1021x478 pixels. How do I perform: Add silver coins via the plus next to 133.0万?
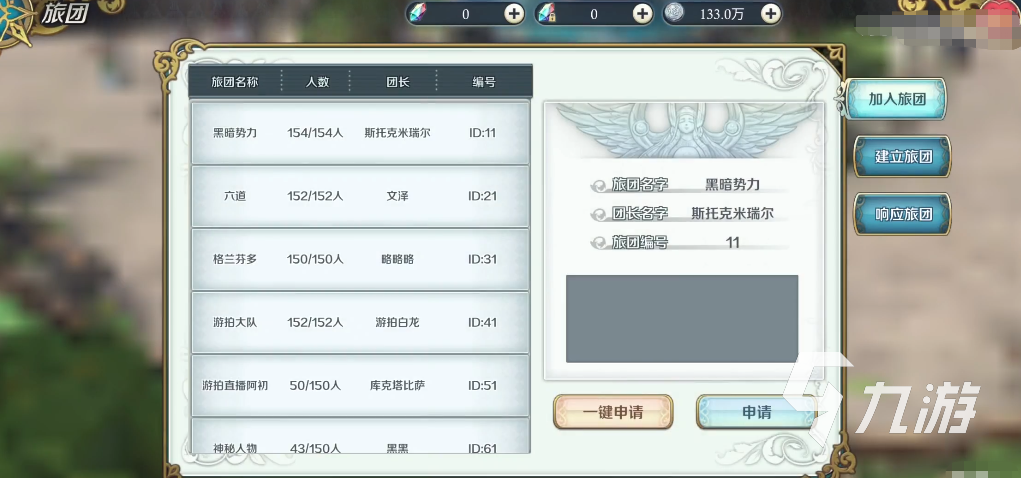[771, 14]
